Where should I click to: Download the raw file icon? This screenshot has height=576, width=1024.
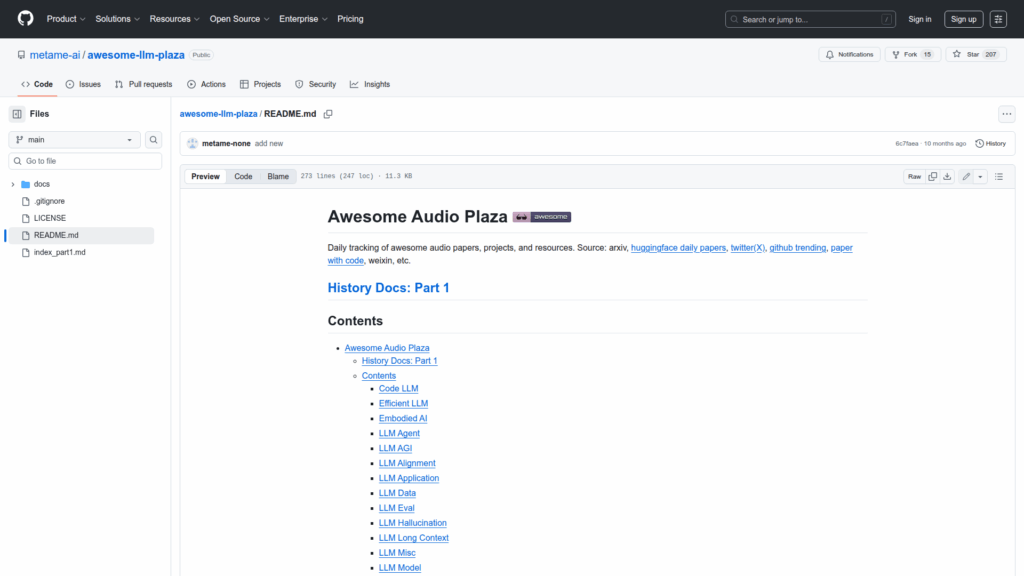[947, 176]
